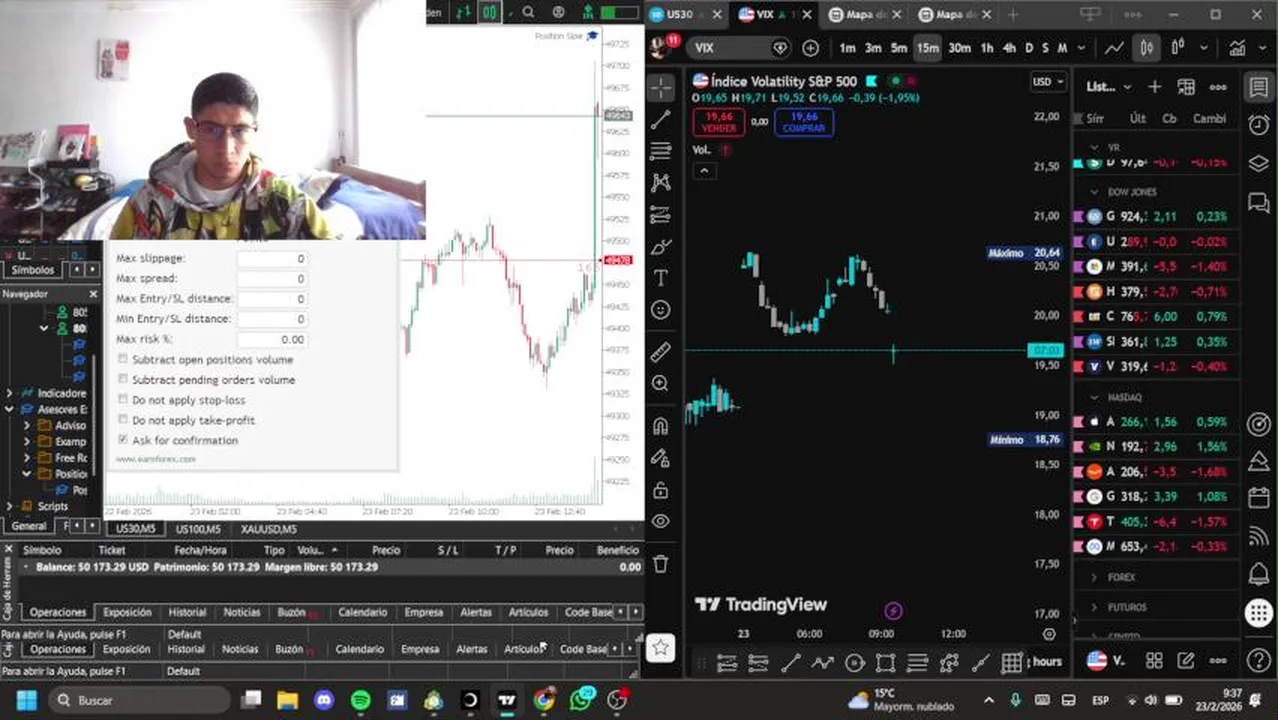Enable Do not apply take-profit checkbox
1278x720 pixels.
pos(123,420)
